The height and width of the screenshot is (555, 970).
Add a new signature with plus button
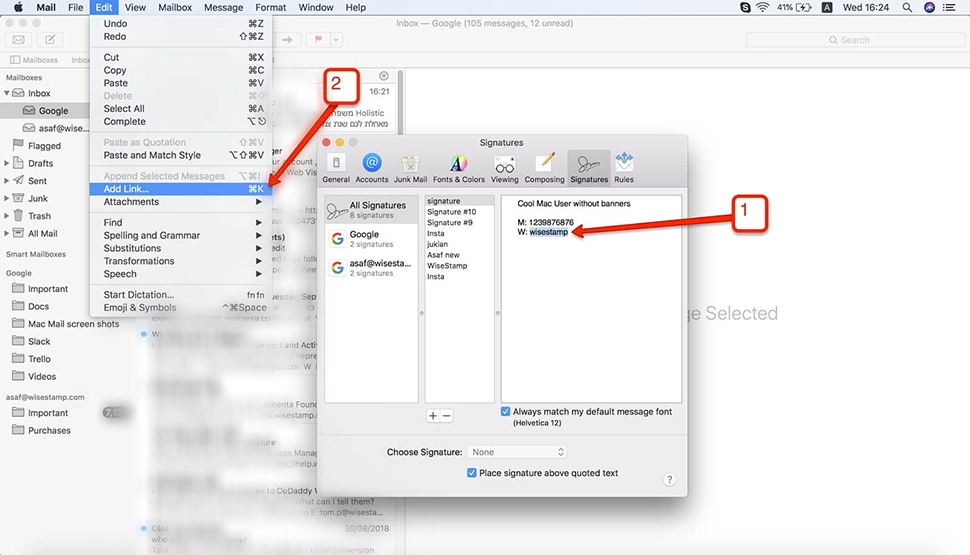433,416
